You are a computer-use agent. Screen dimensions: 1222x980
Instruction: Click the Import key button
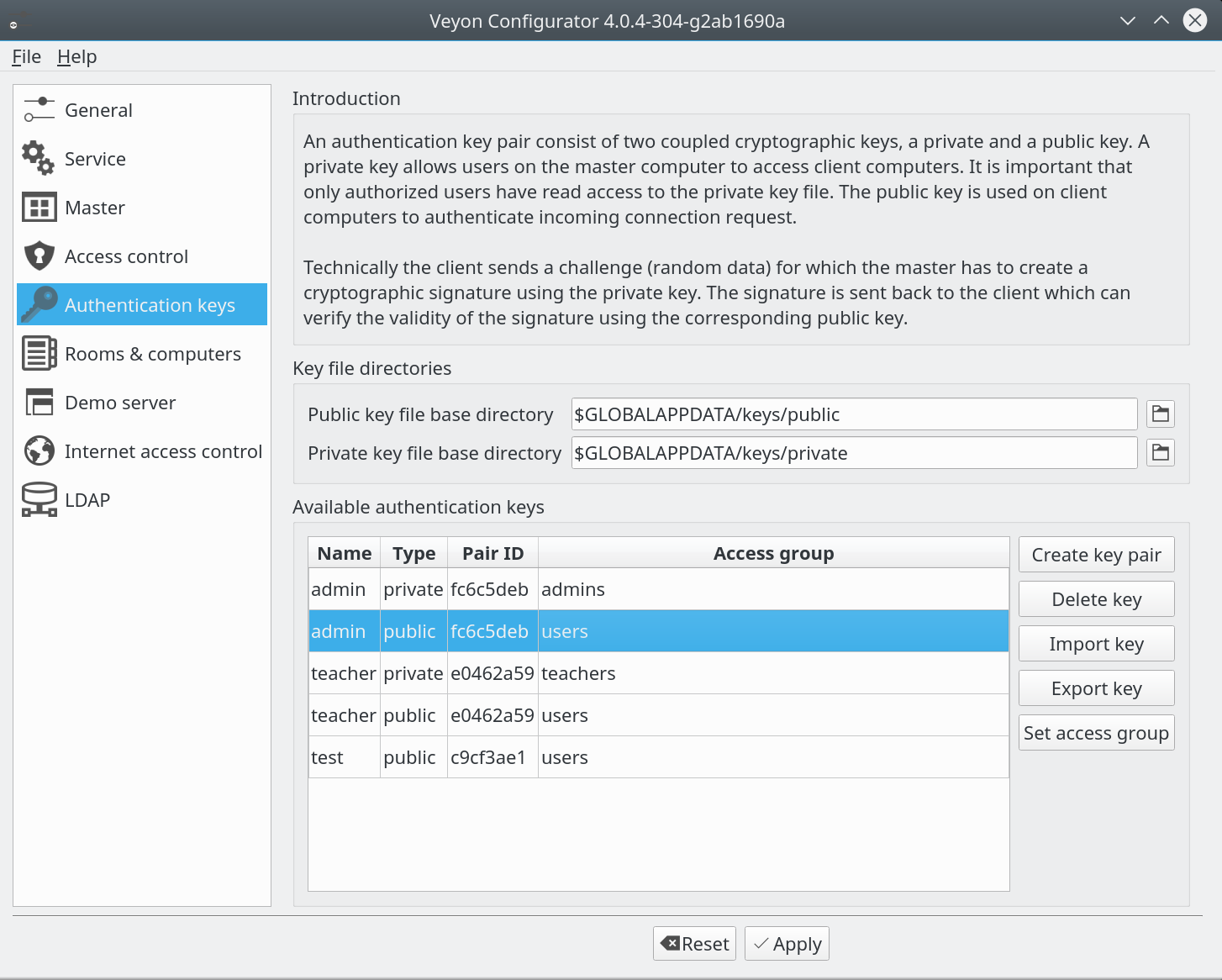[1096, 644]
